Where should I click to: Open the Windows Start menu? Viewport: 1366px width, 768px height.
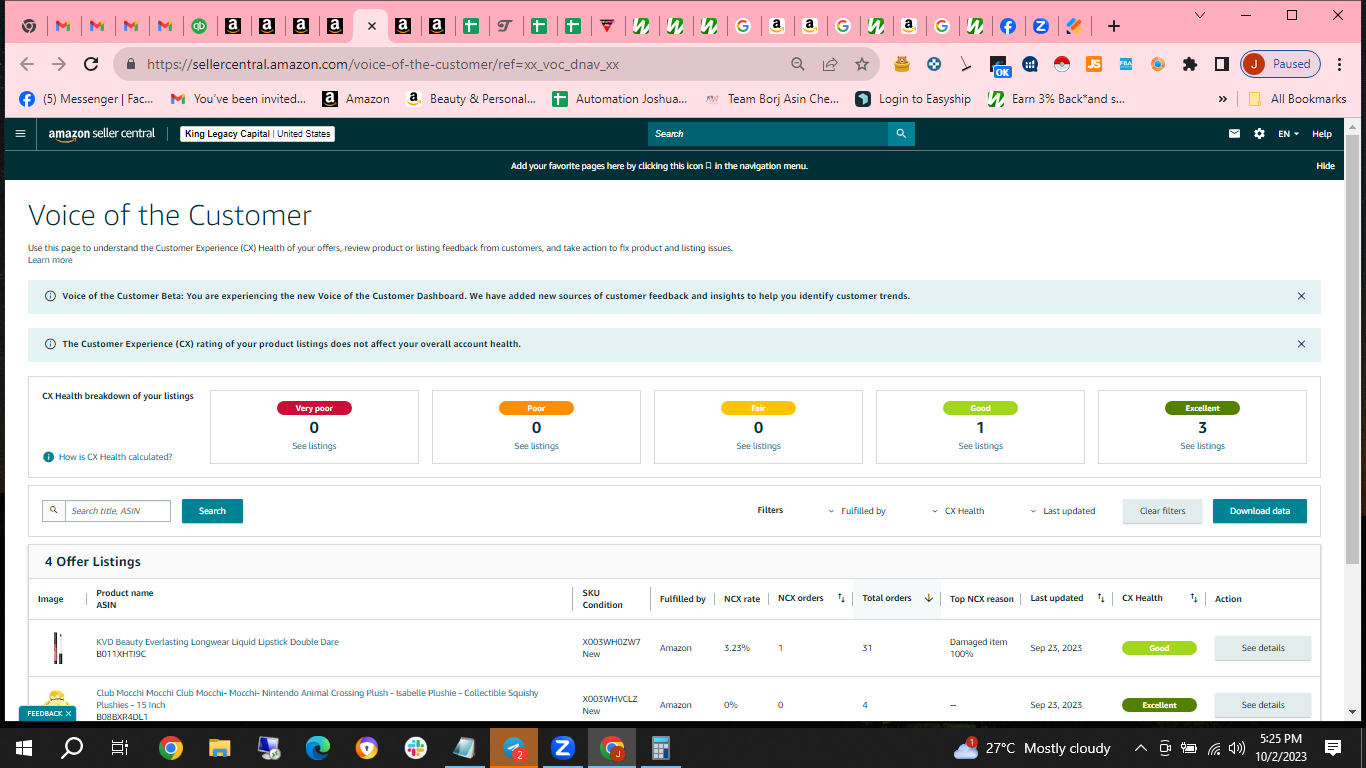[x=24, y=748]
